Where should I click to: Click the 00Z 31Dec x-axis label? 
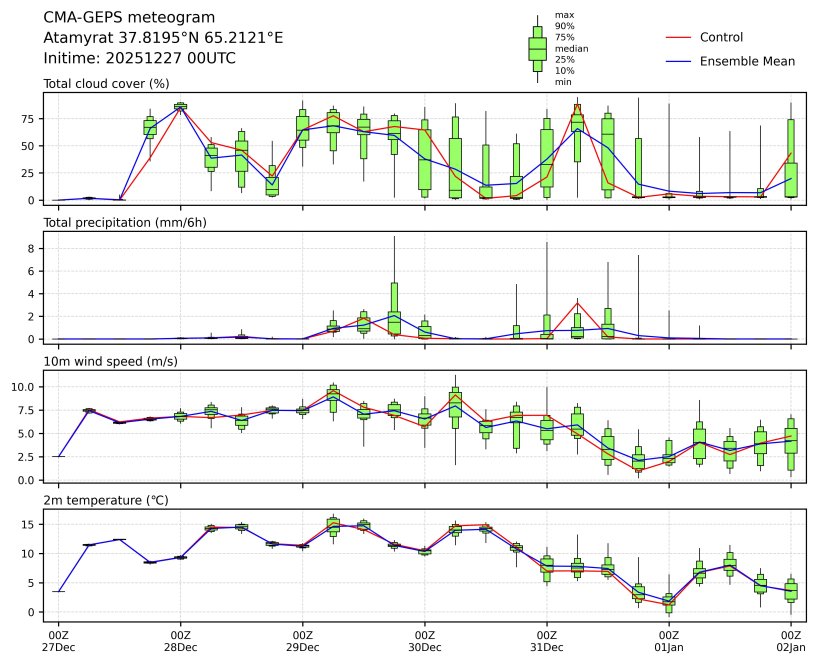point(547,640)
